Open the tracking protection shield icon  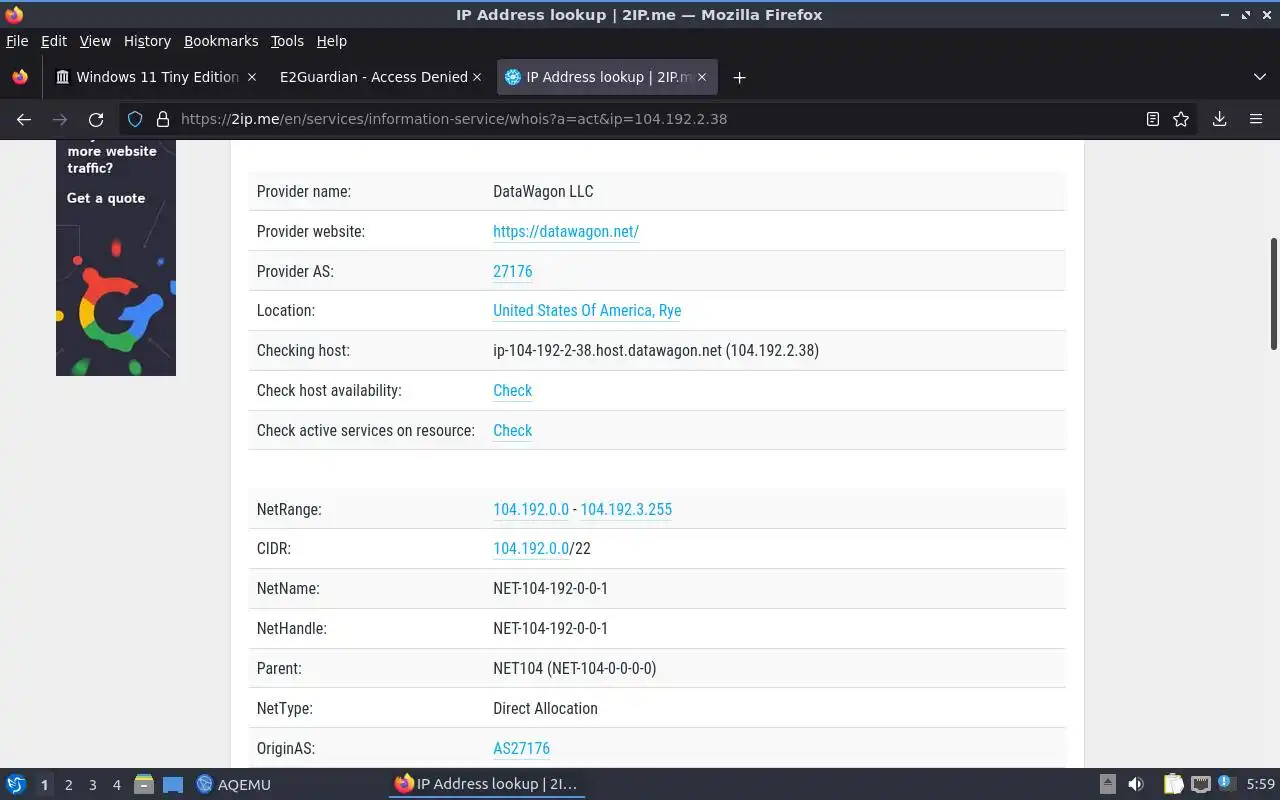tap(135, 119)
